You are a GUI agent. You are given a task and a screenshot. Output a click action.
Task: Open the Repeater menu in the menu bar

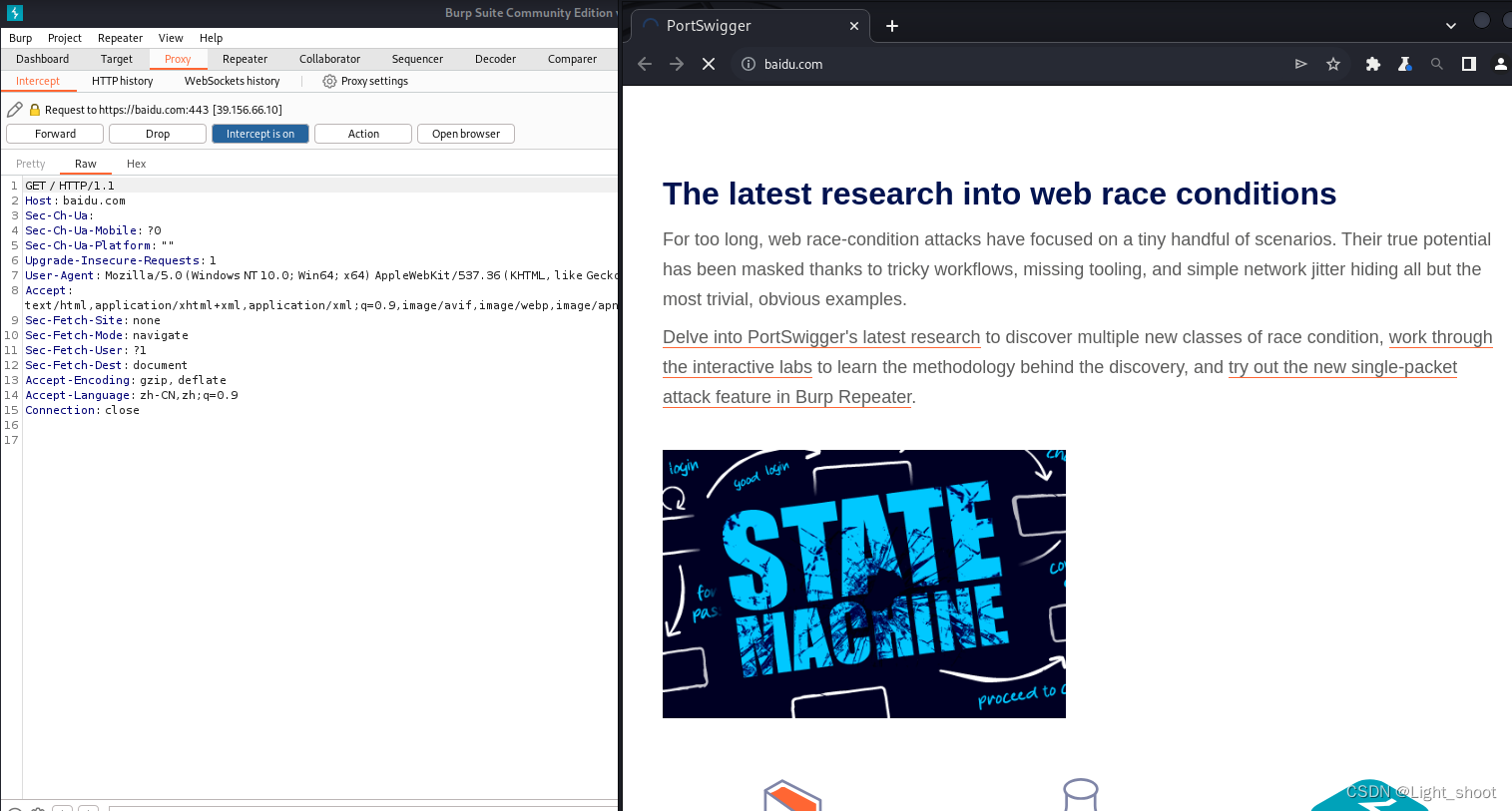tap(121, 38)
